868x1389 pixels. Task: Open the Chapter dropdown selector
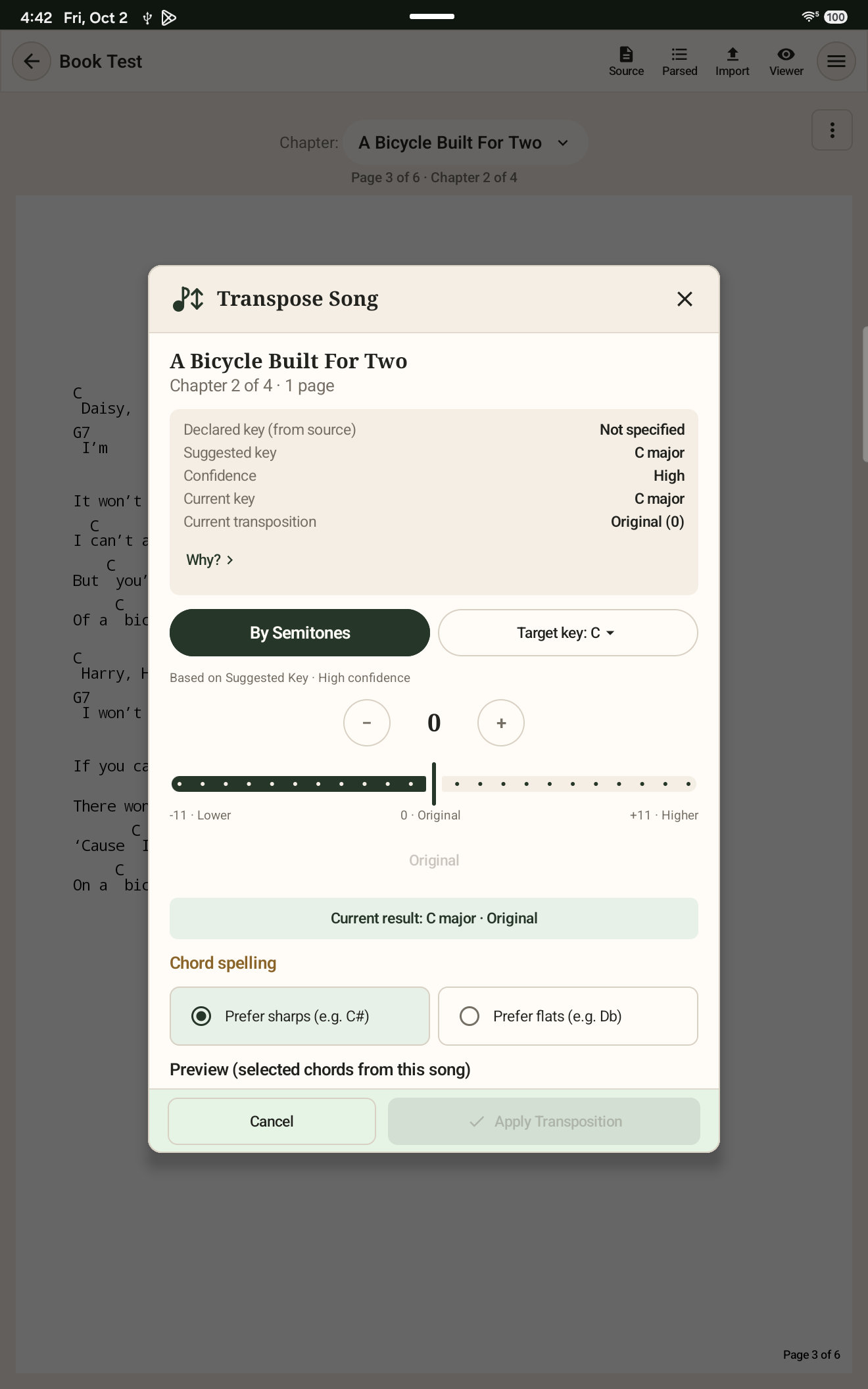(465, 143)
